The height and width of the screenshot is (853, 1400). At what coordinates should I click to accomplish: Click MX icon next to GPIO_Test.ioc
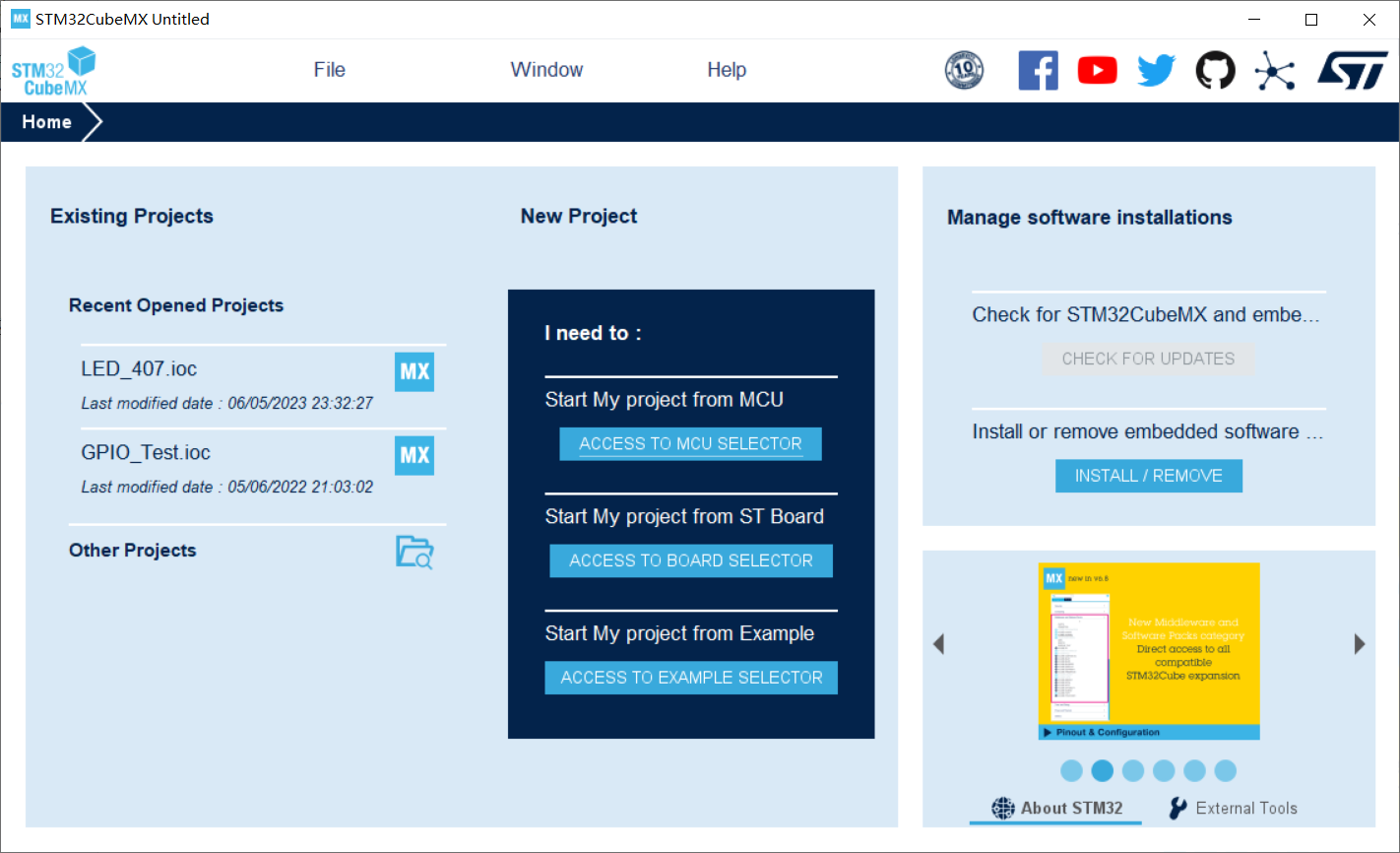point(414,455)
